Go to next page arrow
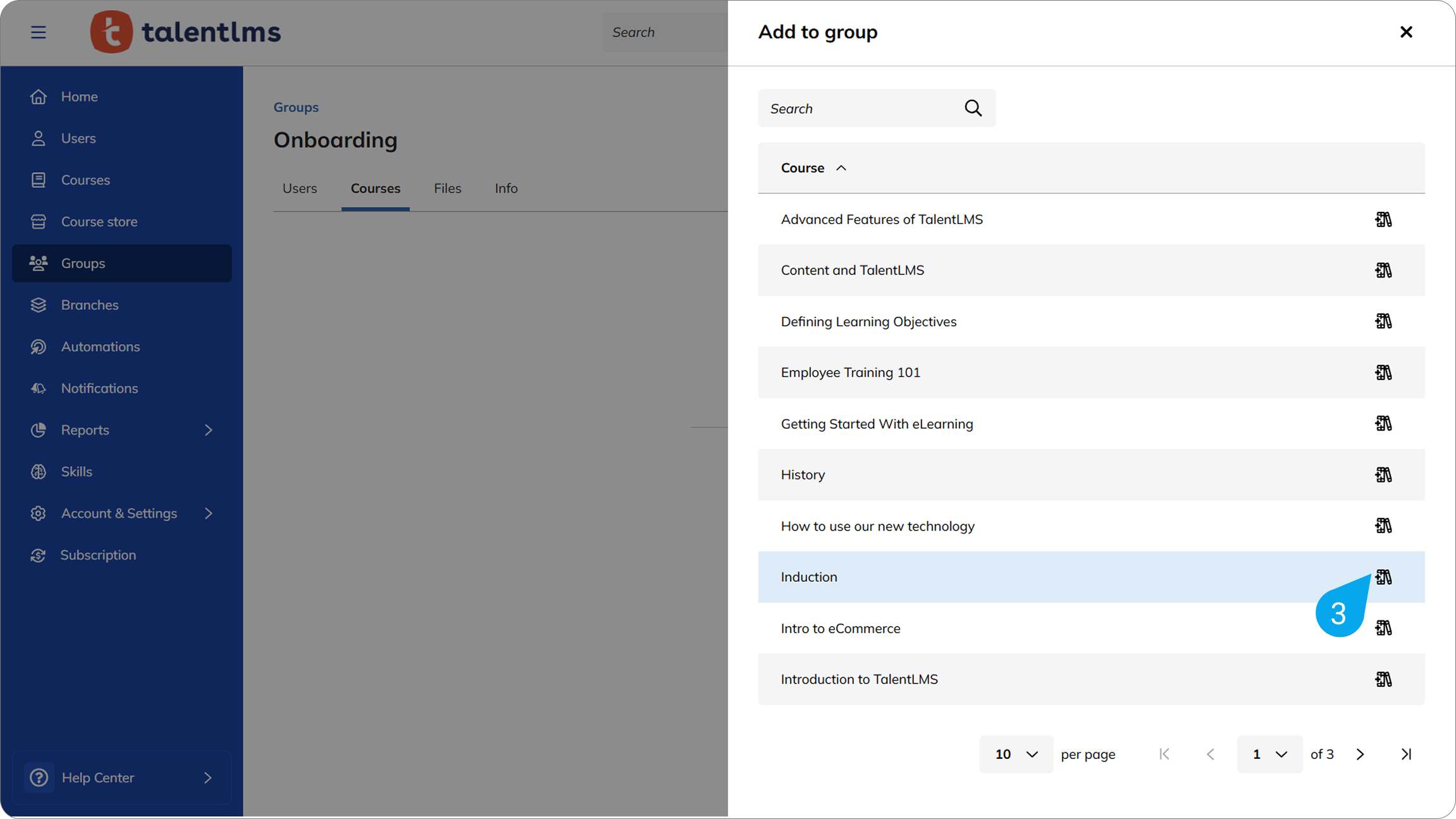 [1360, 754]
